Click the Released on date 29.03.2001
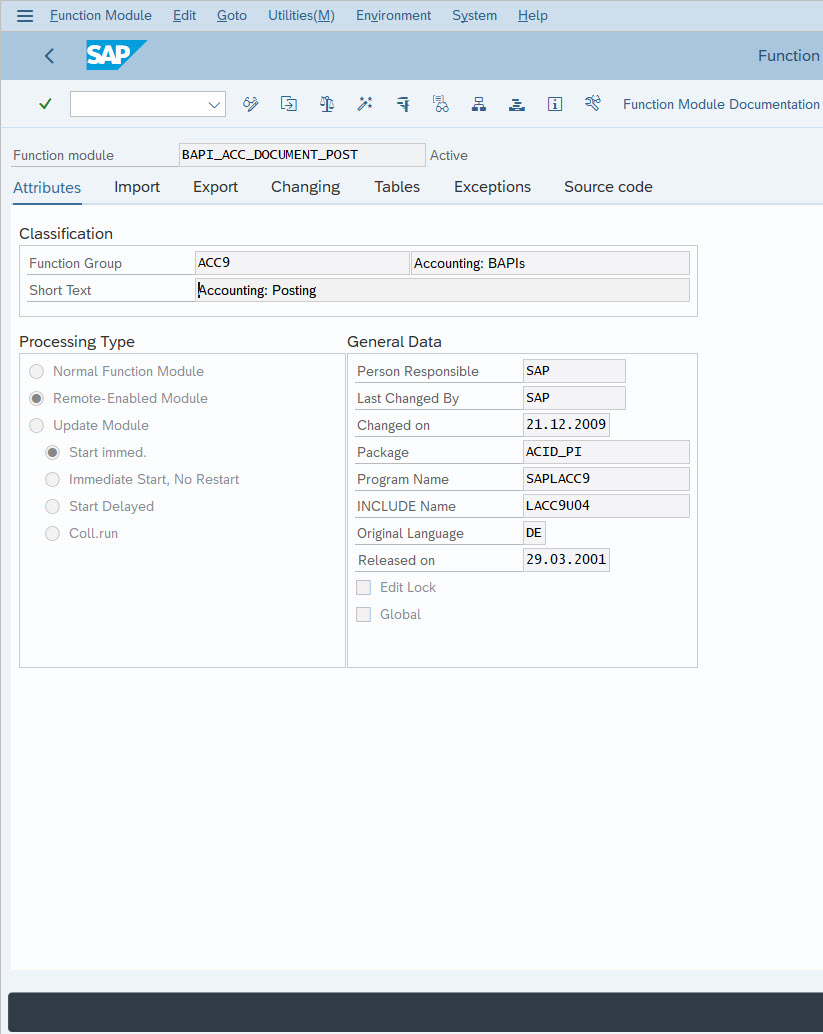 [566, 560]
